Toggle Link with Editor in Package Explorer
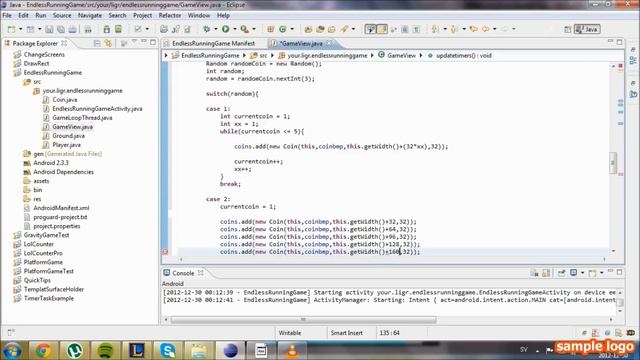Image resolution: width=640 pixels, height=360 pixels. pyautogui.click(x=108, y=43)
